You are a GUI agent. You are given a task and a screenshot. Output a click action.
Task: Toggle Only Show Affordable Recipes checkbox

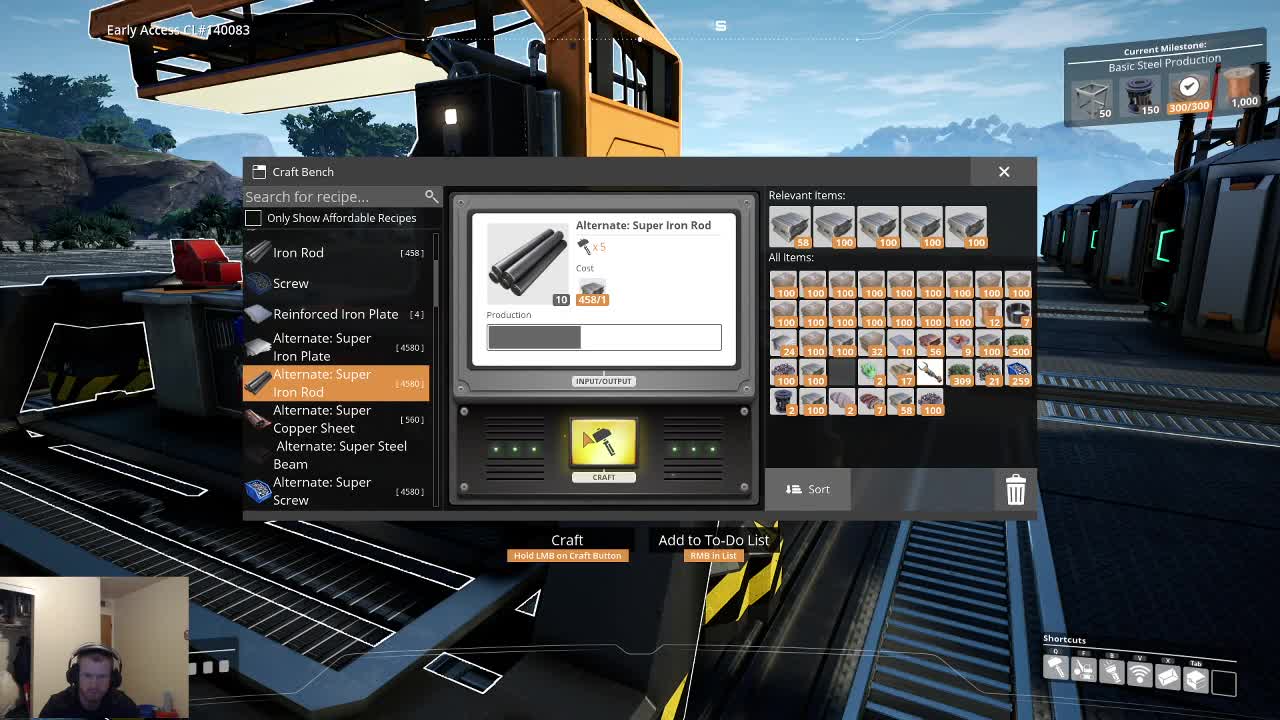tap(253, 218)
